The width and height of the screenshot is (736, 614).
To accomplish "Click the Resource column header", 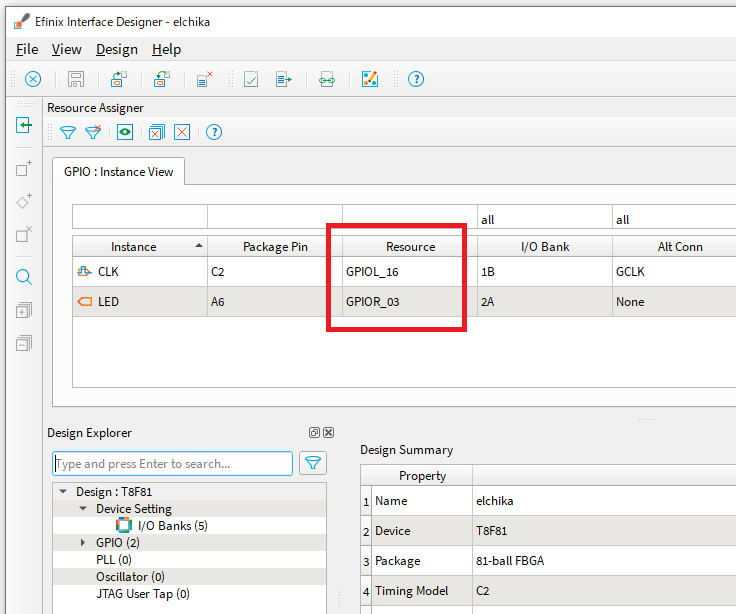I will click(410, 246).
